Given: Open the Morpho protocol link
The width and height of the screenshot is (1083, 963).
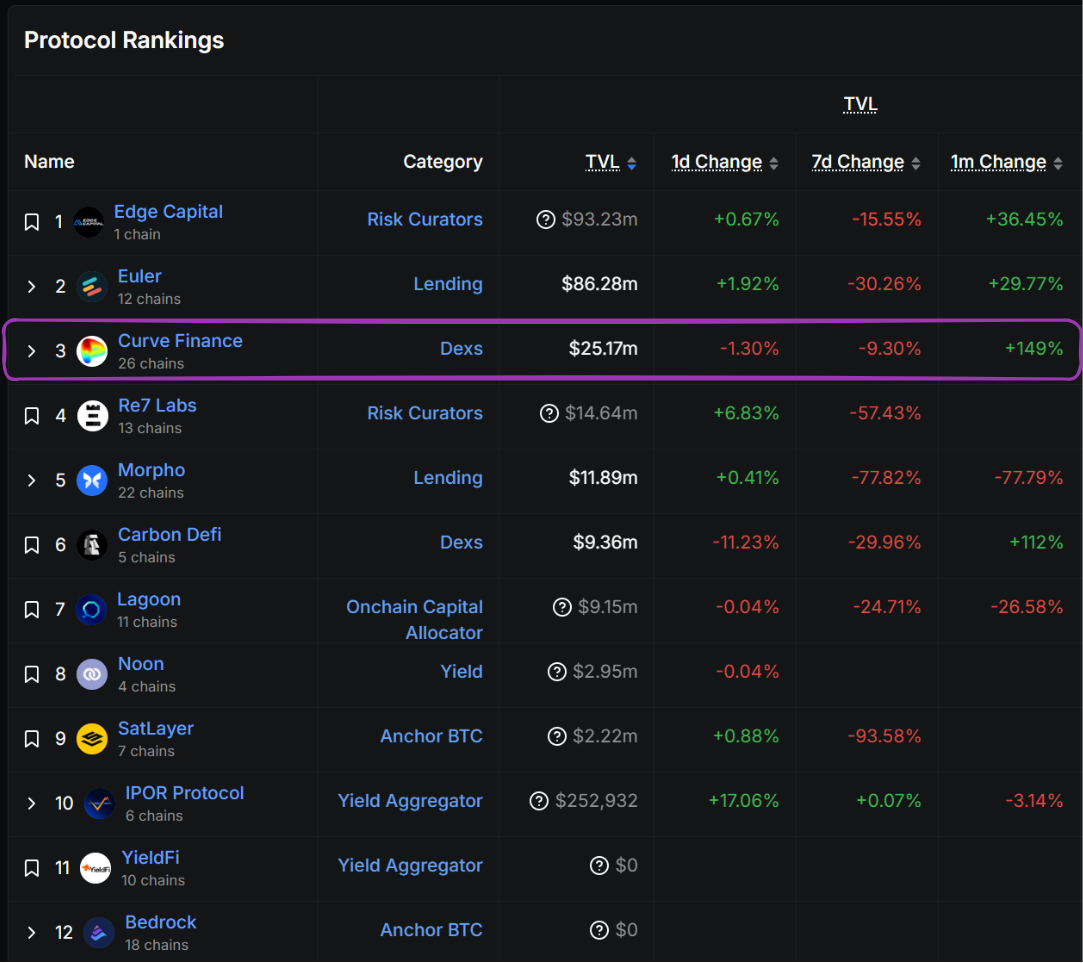Looking at the screenshot, I should (x=151, y=470).
